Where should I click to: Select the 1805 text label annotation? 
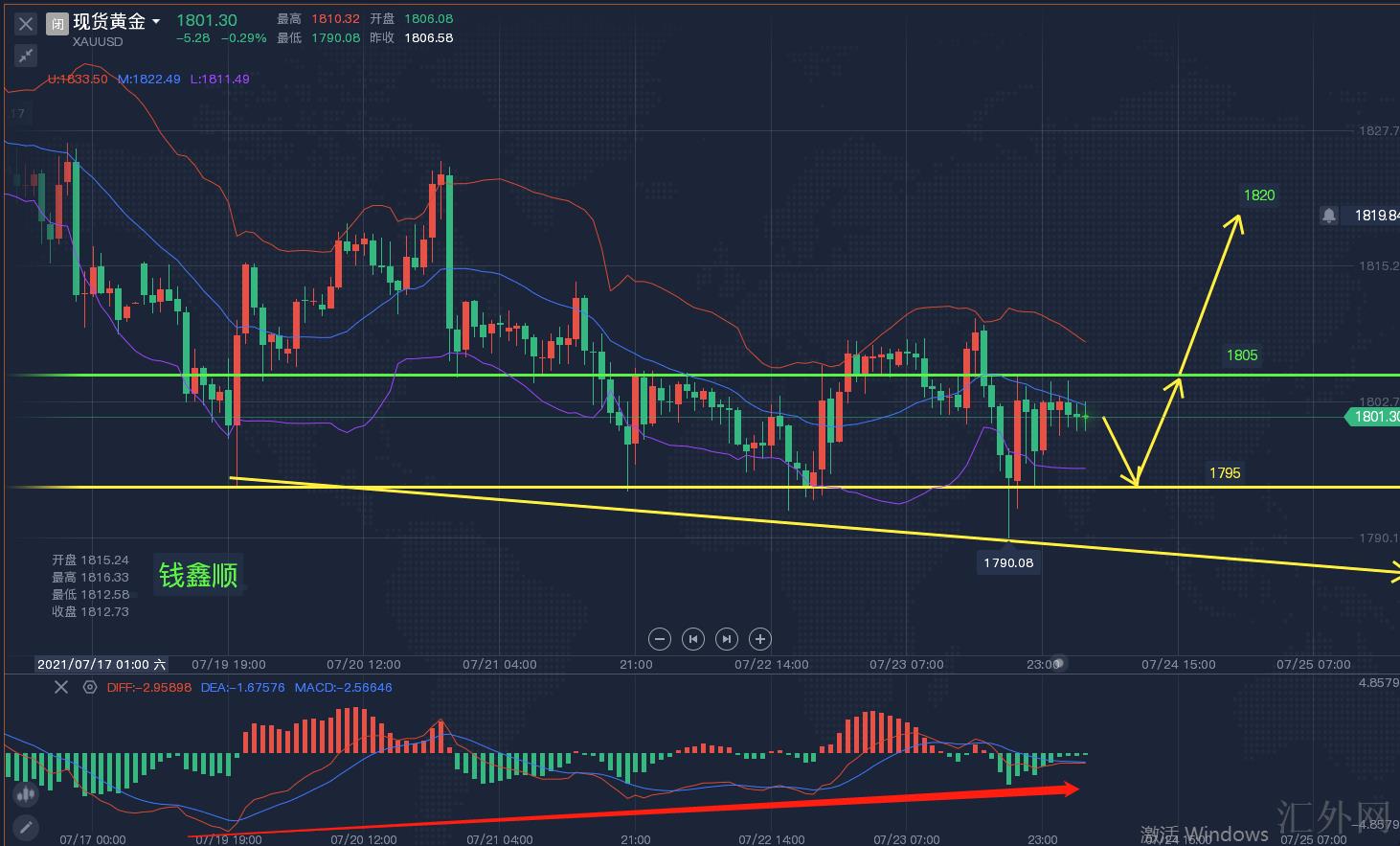1242,355
